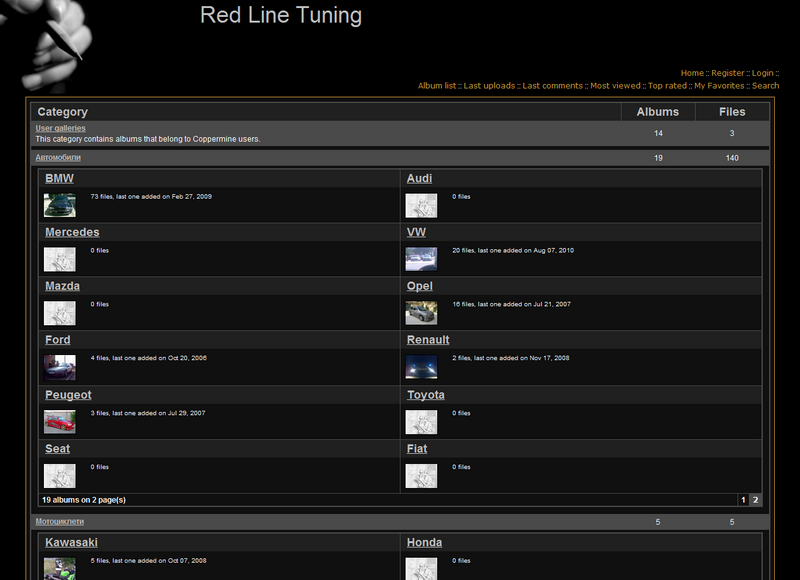Click the VW '20 files' info text
This screenshot has width=800, height=580.
[x=513, y=250]
